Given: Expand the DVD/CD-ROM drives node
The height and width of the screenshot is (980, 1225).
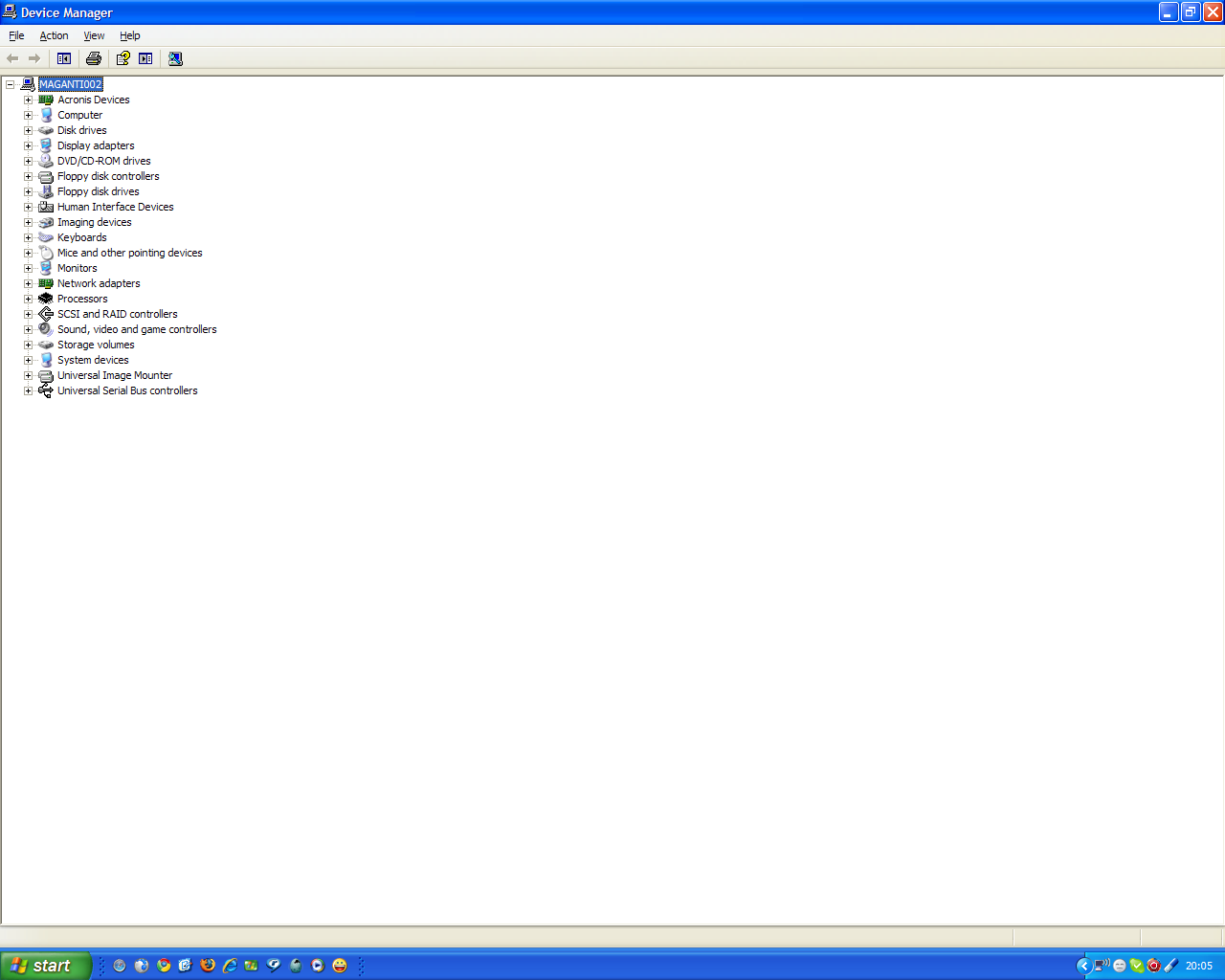Looking at the screenshot, I should pyautogui.click(x=28, y=161).
